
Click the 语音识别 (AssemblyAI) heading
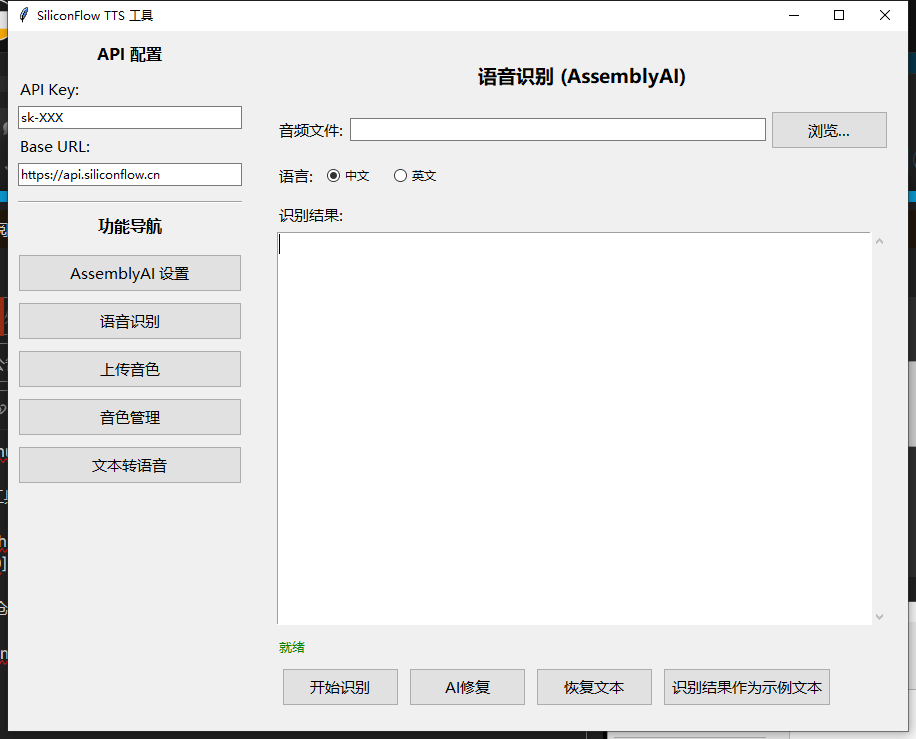[582, 77]
